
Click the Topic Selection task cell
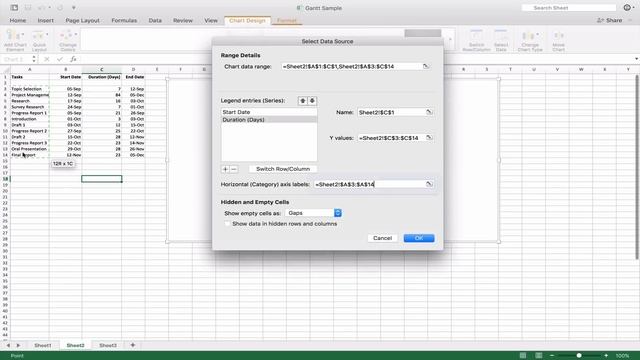tap(29, 89)
